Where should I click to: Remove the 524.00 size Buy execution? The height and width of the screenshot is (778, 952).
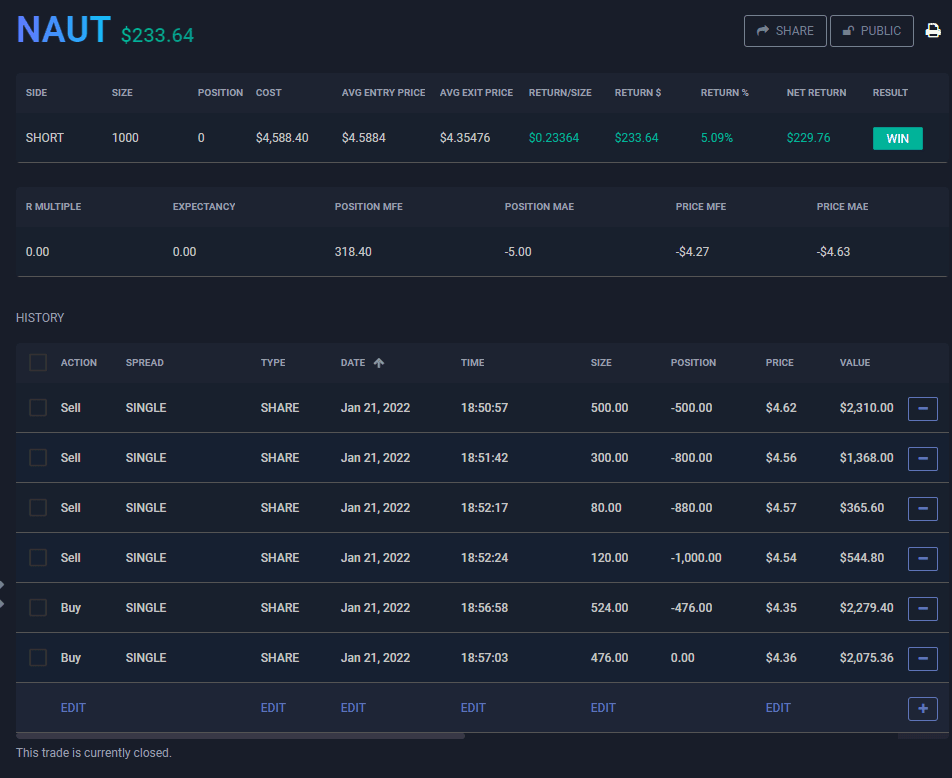tap(922, 608)
